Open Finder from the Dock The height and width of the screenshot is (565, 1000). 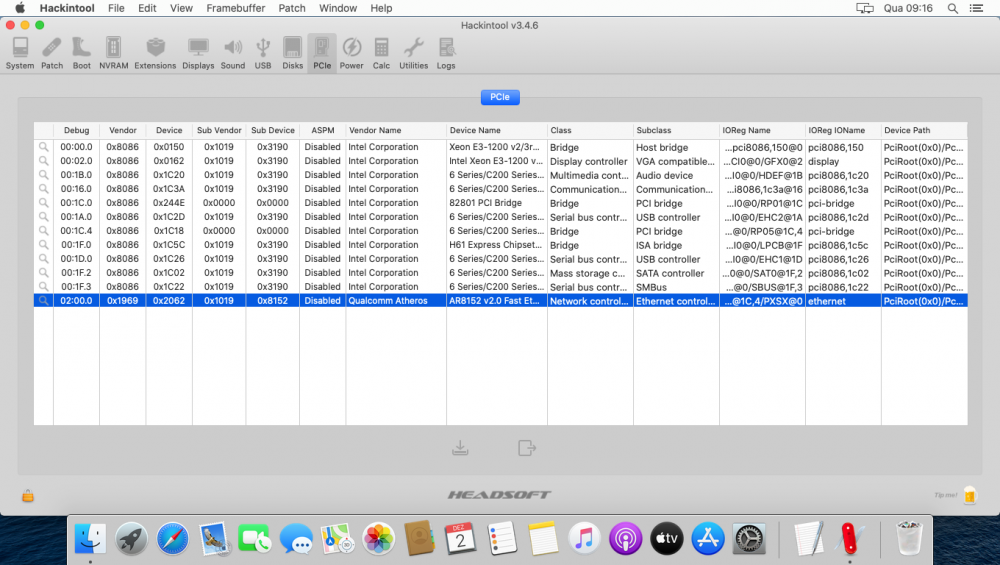pyautogui.click(x=90, y=539)
